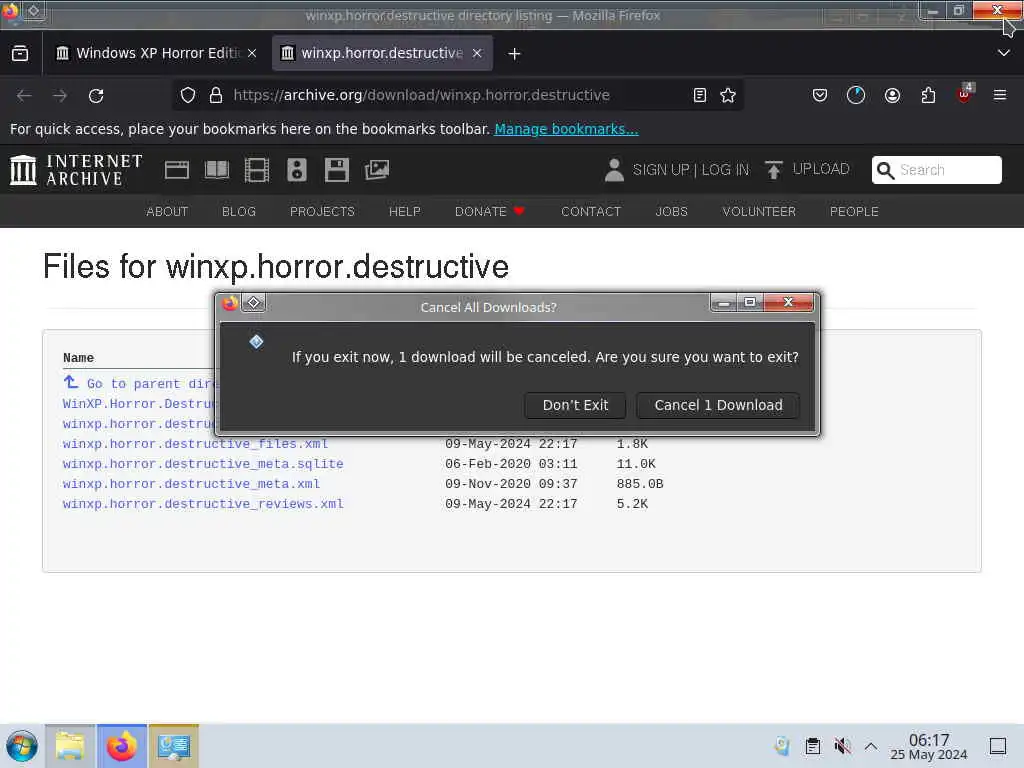
Task: Open the Texts book icon
Action: pyautogui.click(x=217, y=170)
